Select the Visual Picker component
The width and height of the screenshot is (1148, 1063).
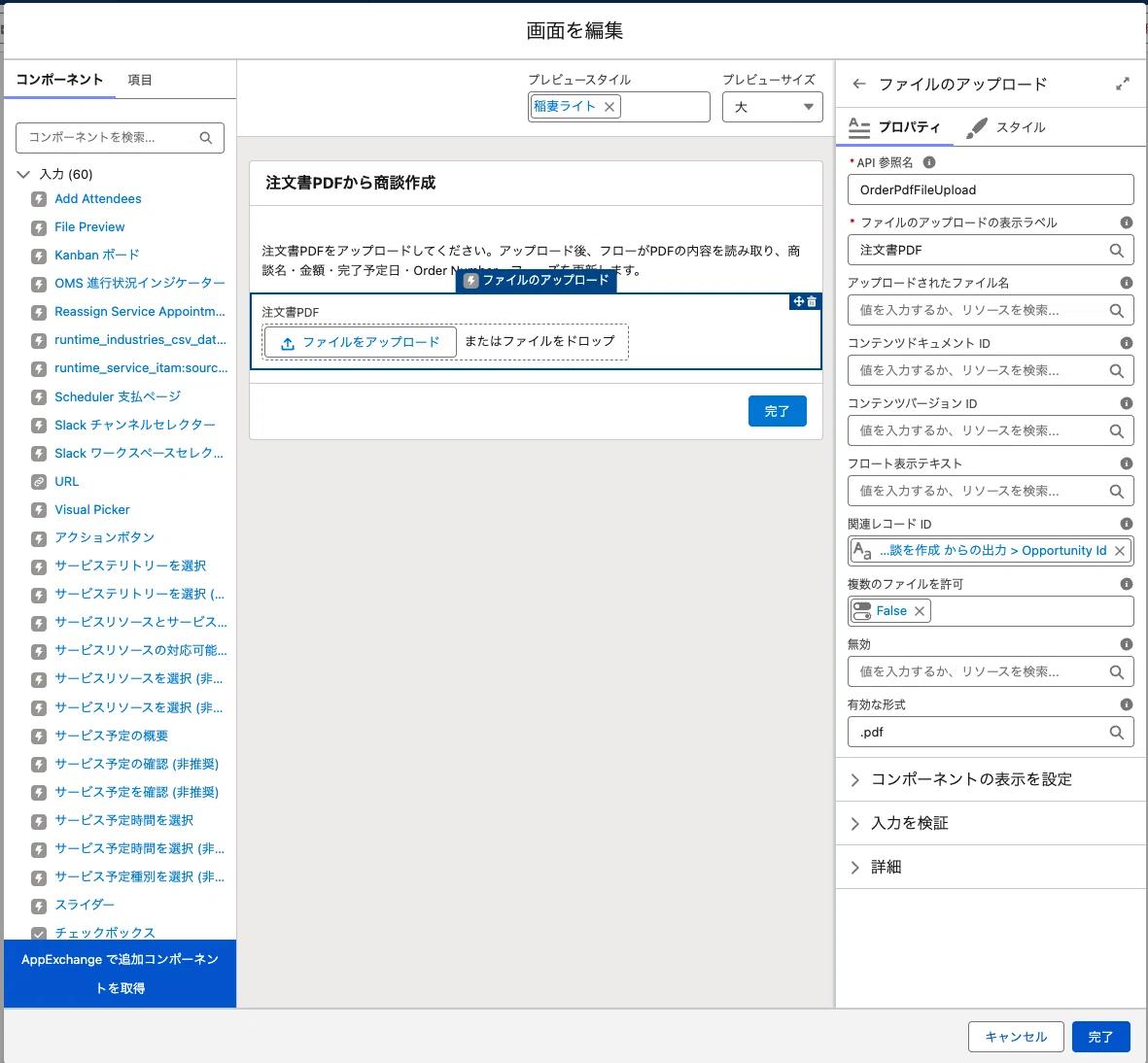tap(91, 509)
